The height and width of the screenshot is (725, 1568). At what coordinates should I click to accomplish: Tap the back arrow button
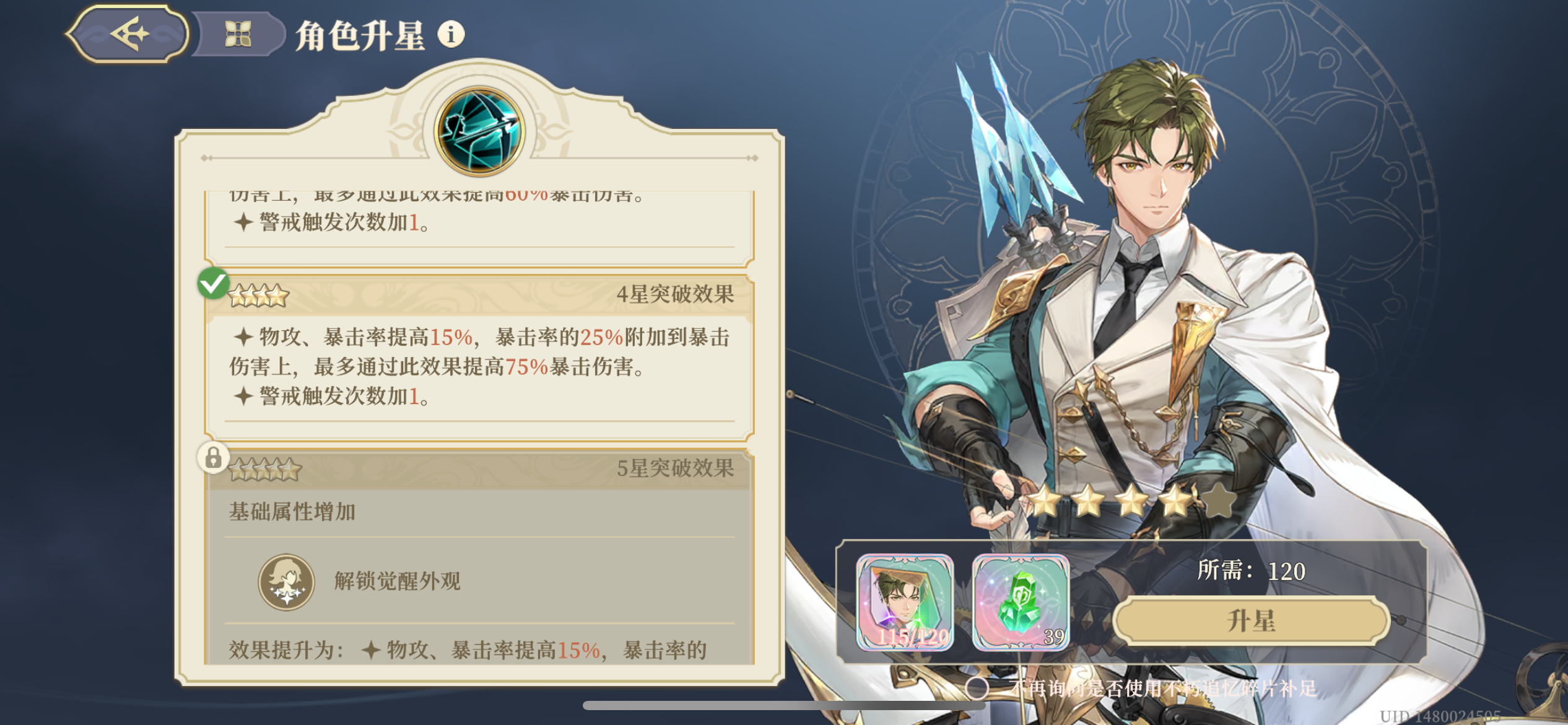[128, 34]
